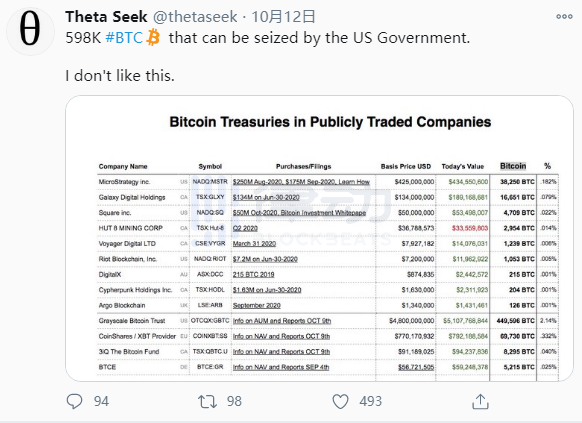This screenshot has height=423, width=582.
Task: Like the tweet with the heart icon
Action: pyautogui.click(x=340, y=401)
